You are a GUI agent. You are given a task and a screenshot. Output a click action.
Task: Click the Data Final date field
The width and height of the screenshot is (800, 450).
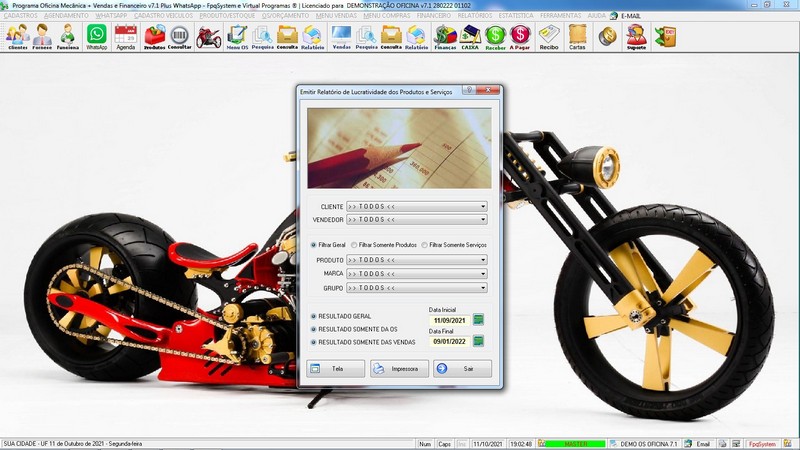coord(449,341)
